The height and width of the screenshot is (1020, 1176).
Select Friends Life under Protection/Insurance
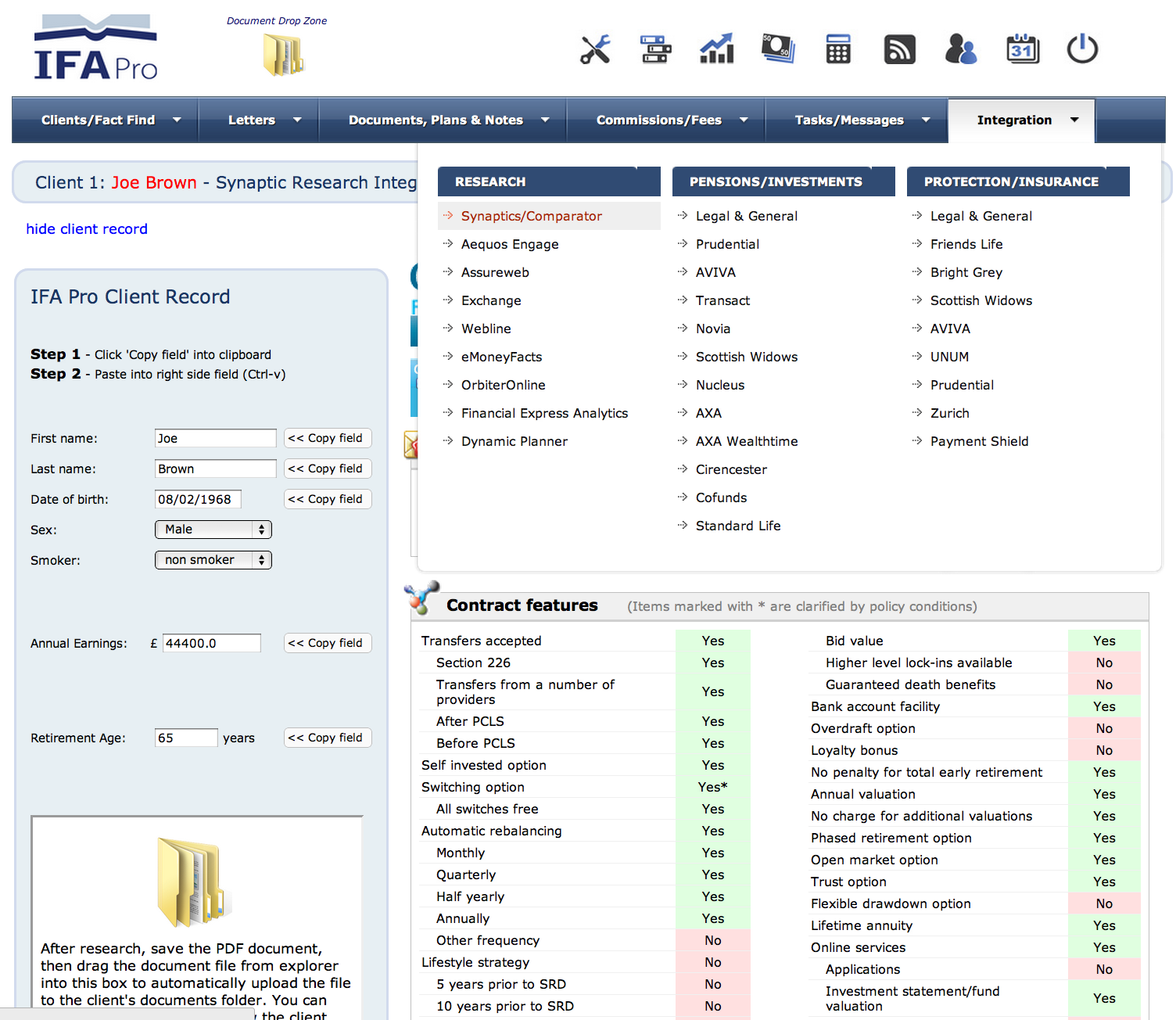pyautogui.click(x=966, y=244)
